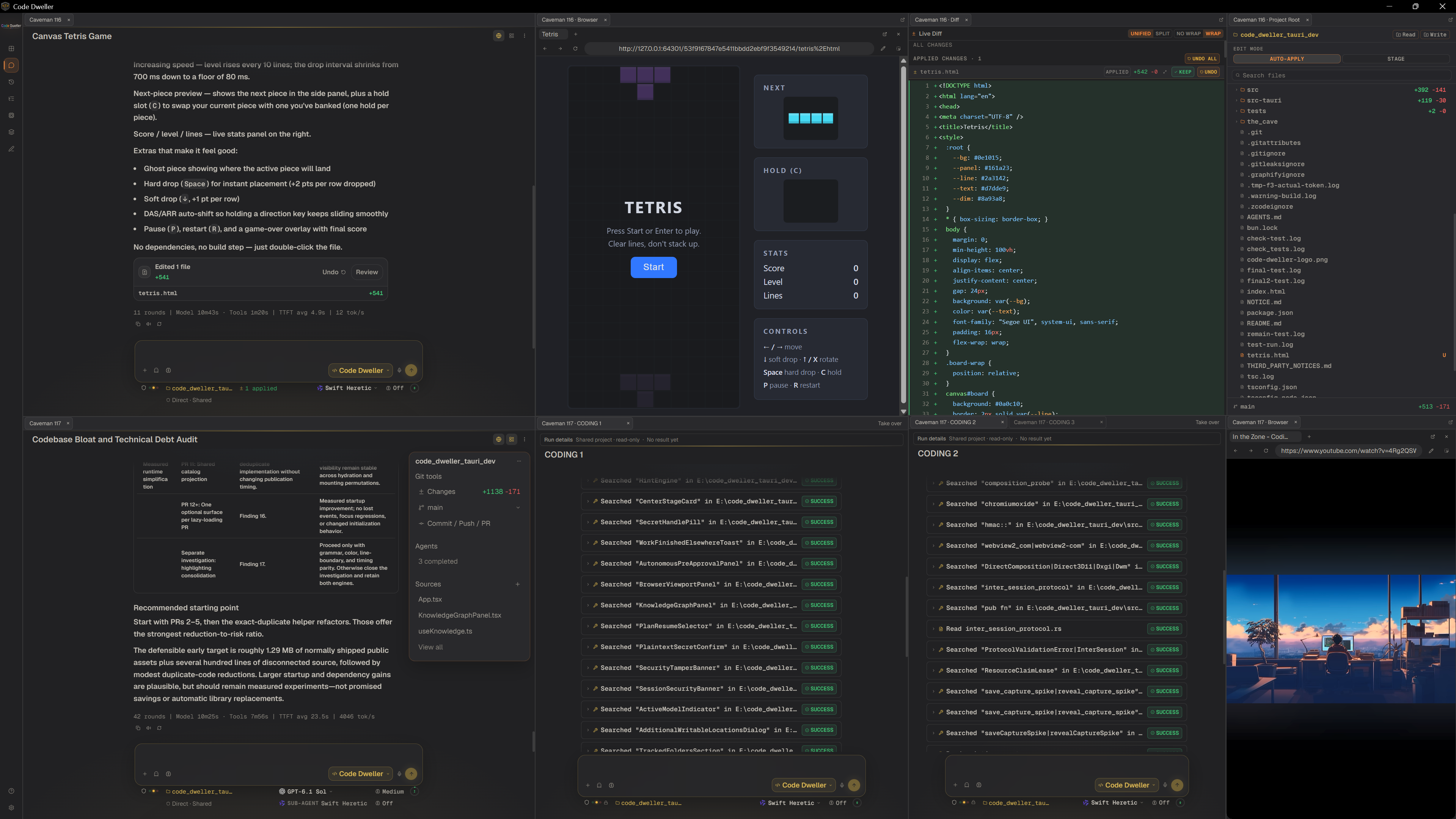The height and width of the screenshot is (819, 1456).
Task: Open the main branch dropdown in Git tools
Action: click(468, 508)
